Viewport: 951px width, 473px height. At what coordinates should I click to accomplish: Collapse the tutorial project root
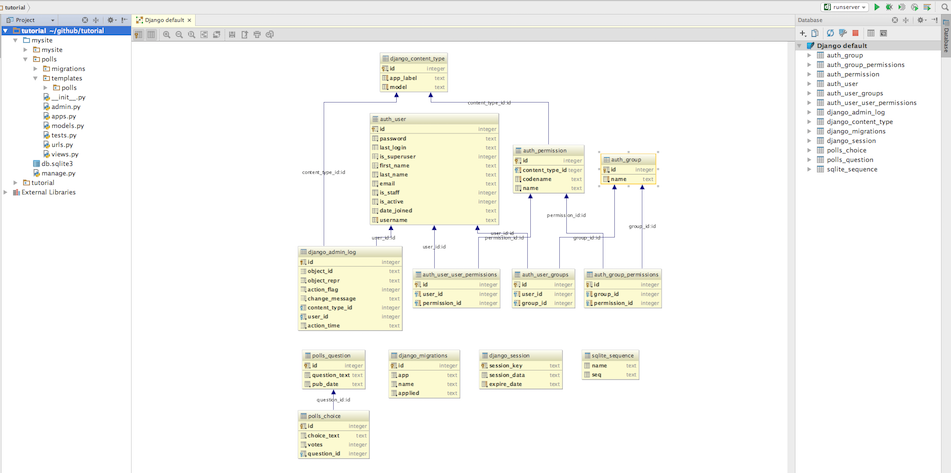(x=5, y=30)
